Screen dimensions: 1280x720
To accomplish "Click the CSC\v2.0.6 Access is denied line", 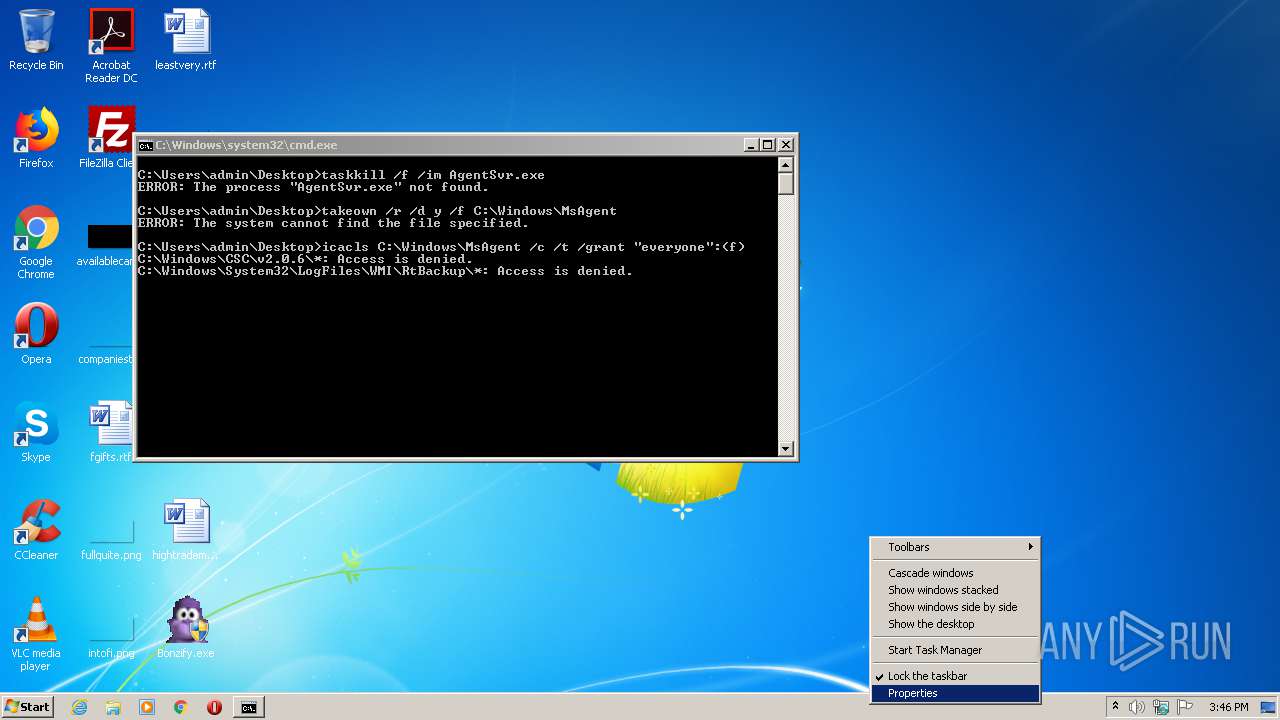I will click(x=305, y=259).
